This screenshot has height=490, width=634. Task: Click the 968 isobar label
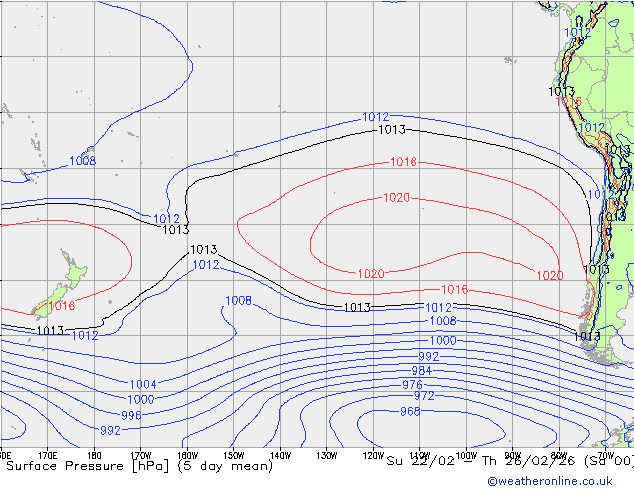click(x=410, y=412)
